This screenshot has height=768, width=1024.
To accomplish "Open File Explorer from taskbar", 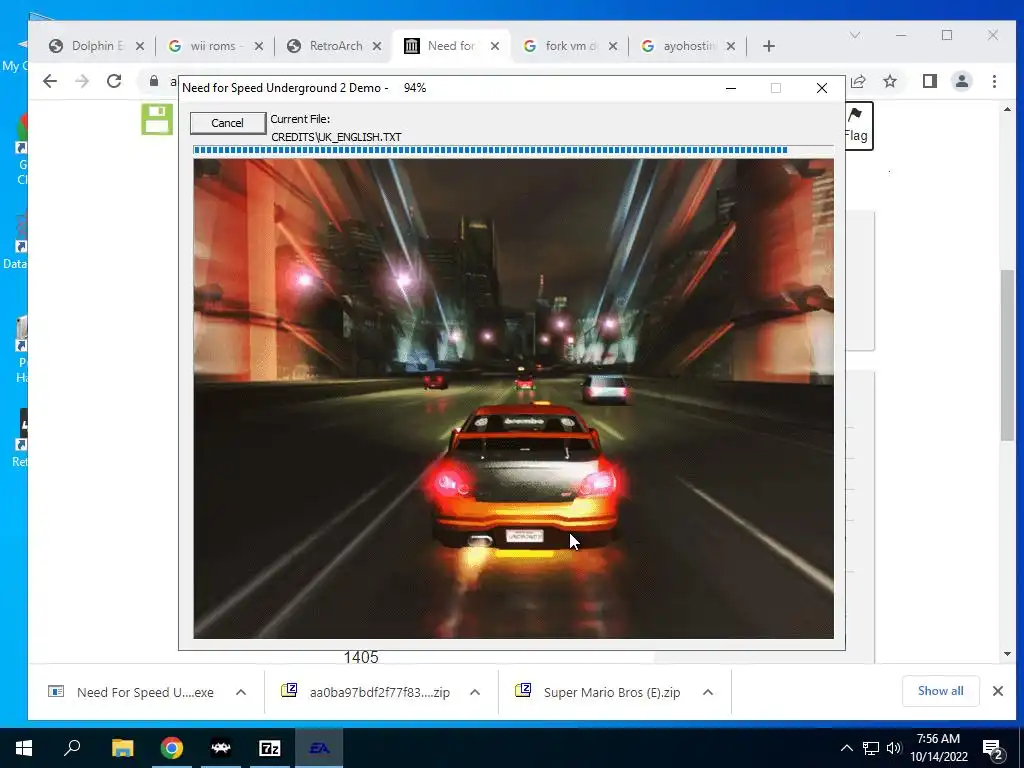I will (x=122, y=748).
